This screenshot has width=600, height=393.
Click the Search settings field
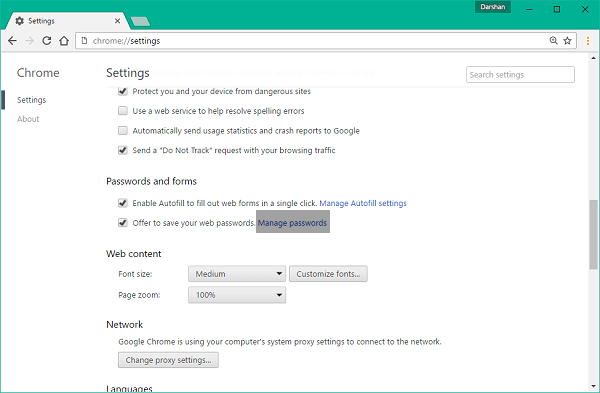(x=520, y=75)
